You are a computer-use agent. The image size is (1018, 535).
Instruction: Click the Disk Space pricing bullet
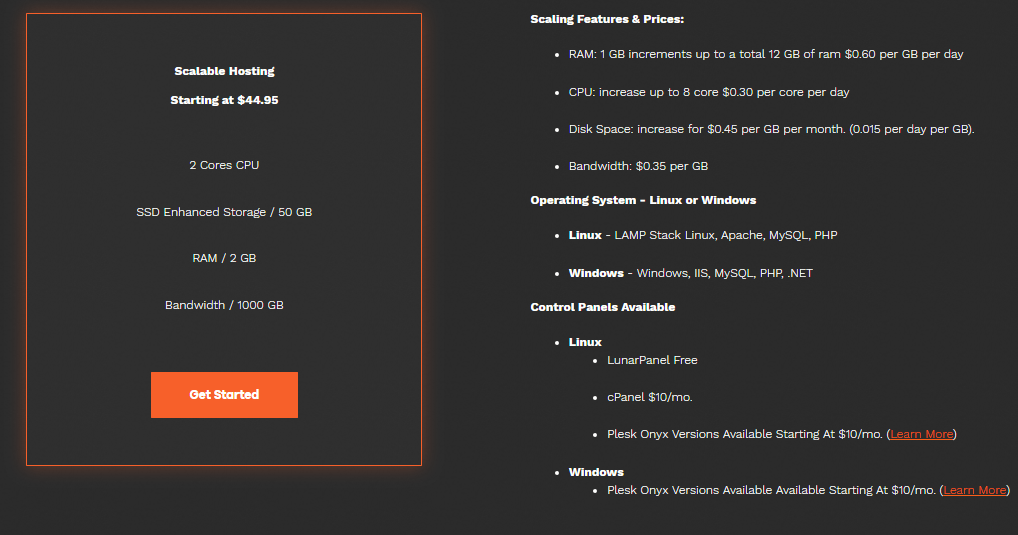(x=771, y=129)
